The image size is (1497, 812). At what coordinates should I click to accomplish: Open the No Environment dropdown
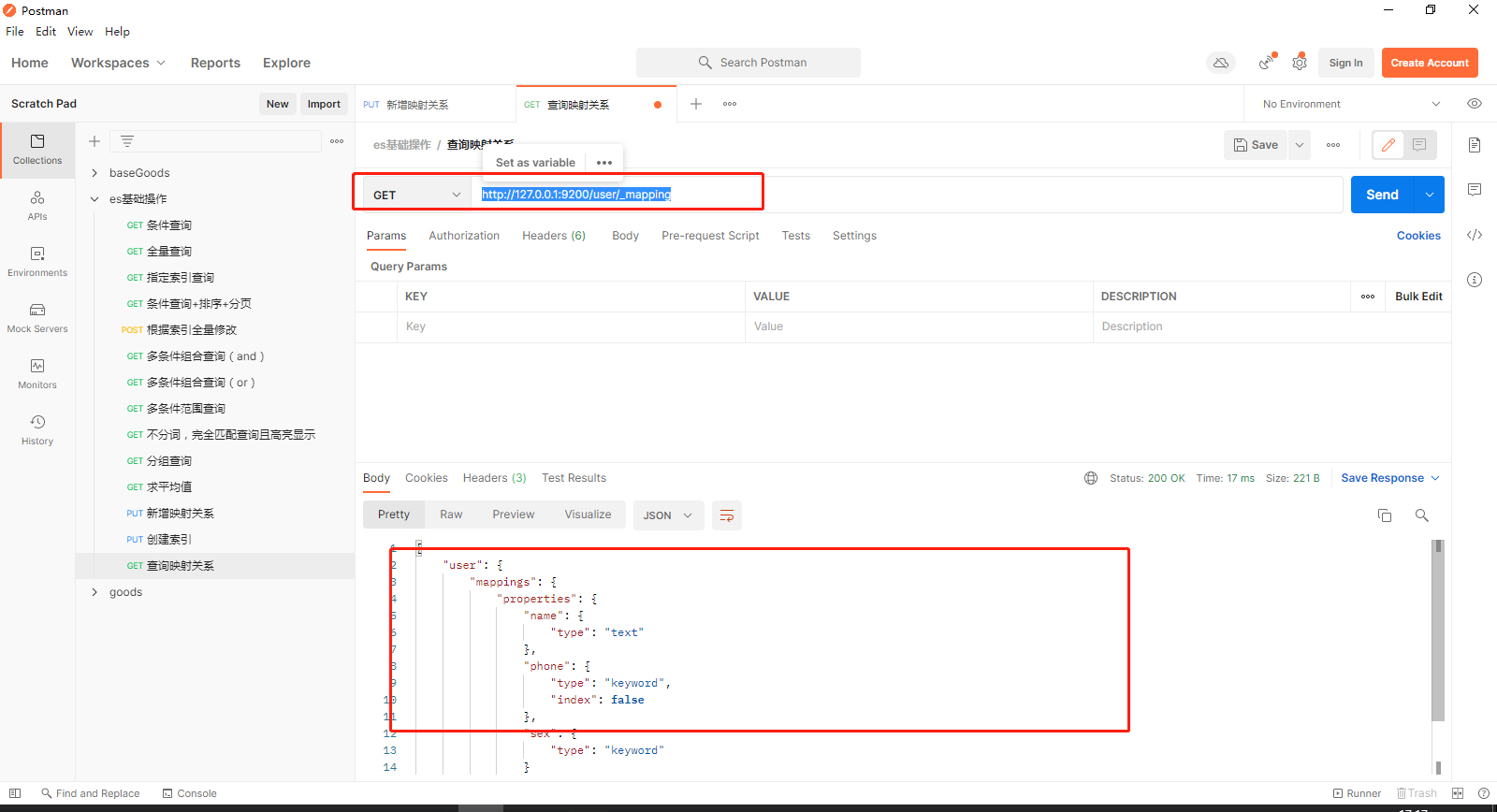(x=1351, y=104)
